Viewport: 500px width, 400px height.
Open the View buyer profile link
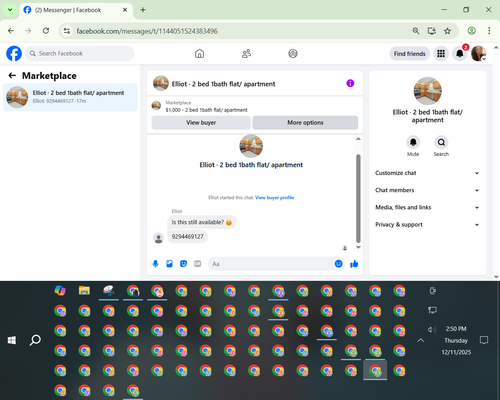(x=274, y=198)
